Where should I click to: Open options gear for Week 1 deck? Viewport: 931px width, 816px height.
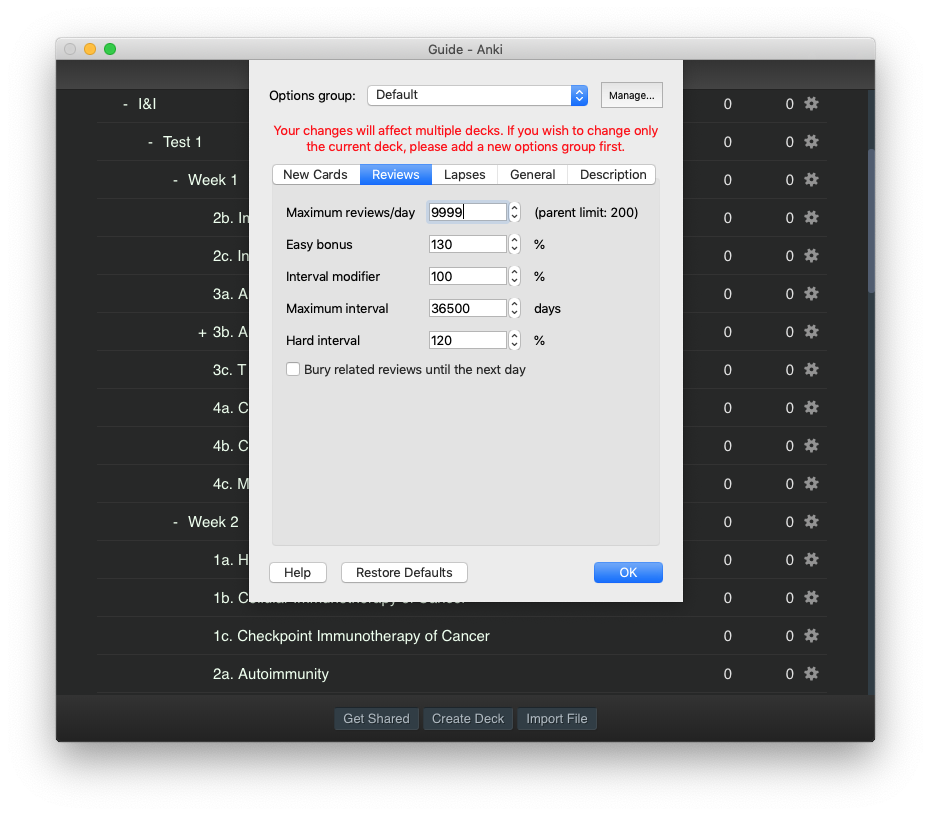(811, 180)
